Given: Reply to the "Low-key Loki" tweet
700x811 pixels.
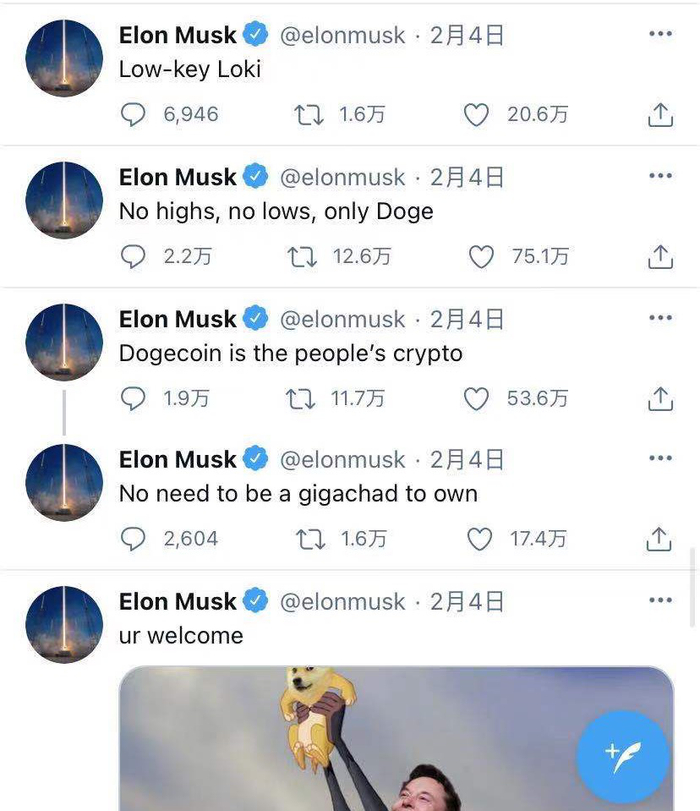Looking at the screenshot, I should pyautogui.click(x=133, y=114).
